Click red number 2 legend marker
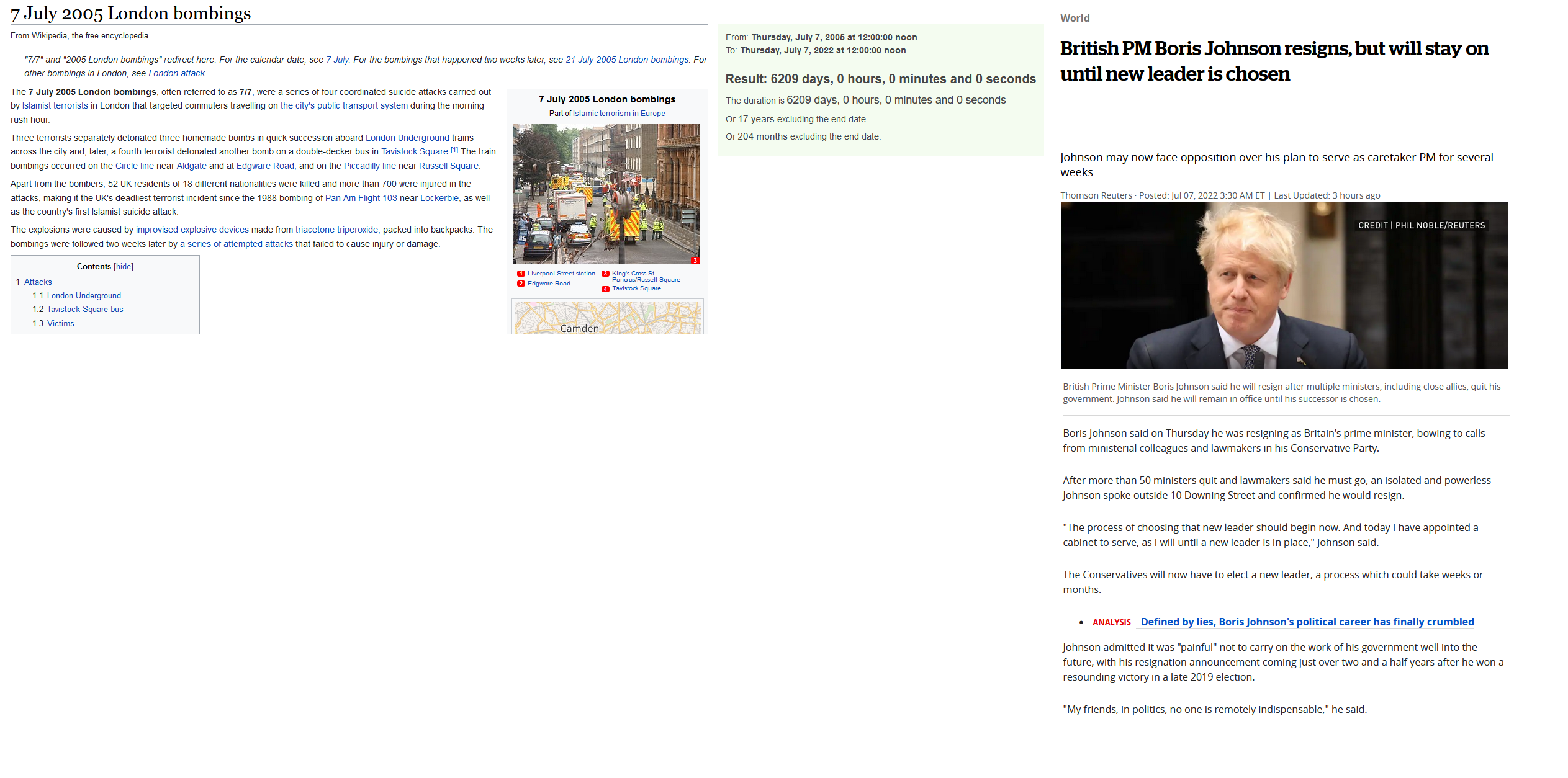The image size is (1568, 778). coord(521,284)
